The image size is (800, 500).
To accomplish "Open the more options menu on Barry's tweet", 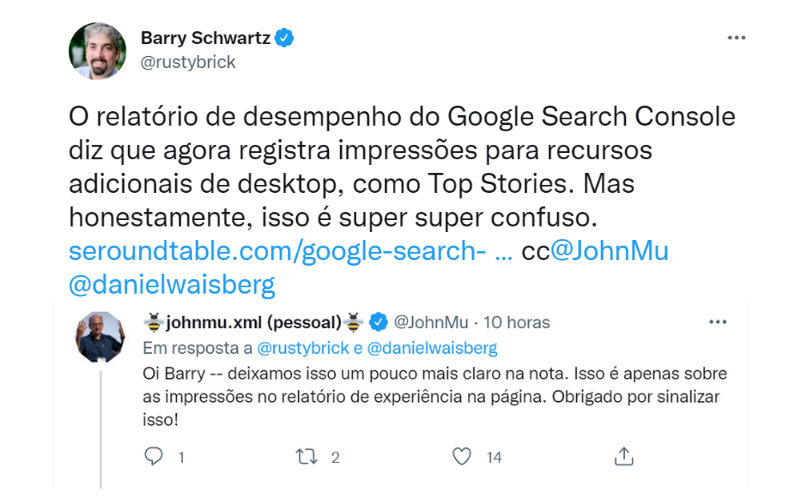I will (x=736, y=38).
